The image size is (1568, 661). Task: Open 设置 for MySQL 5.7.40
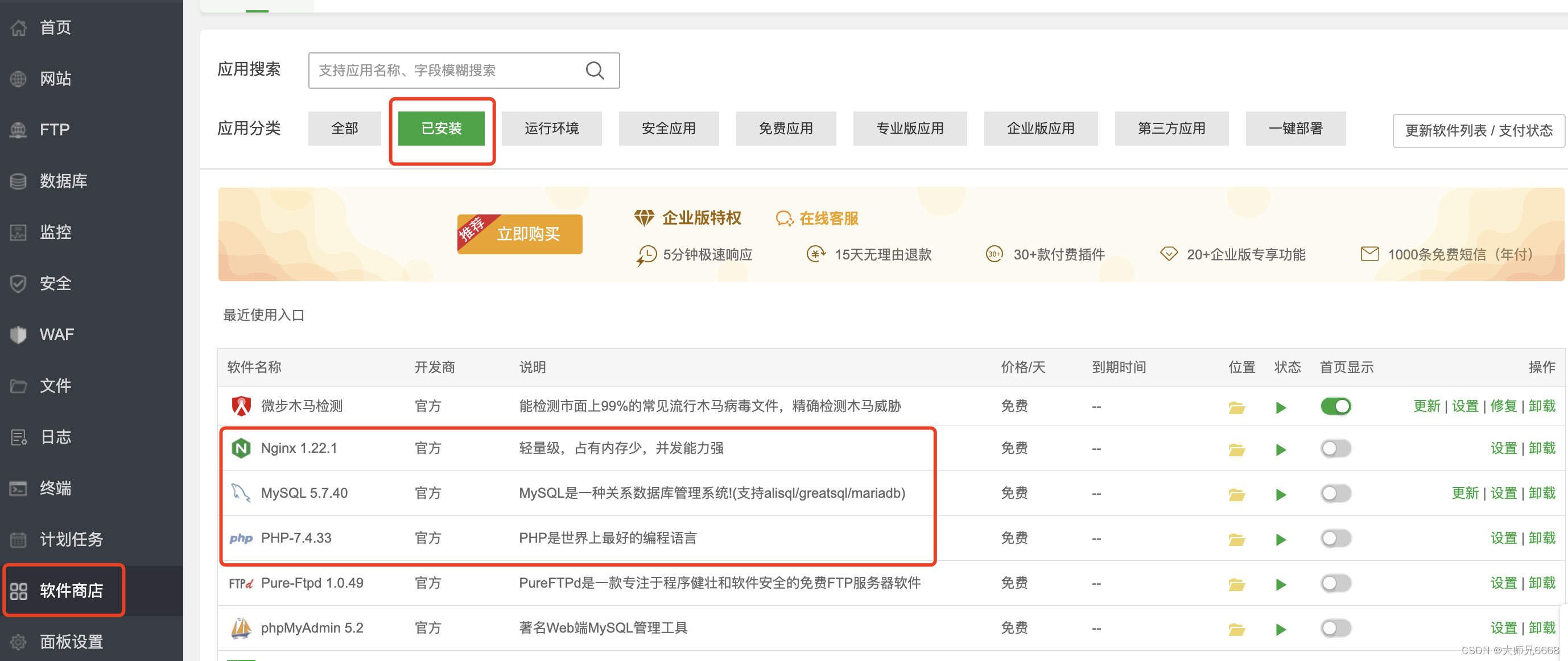click(x=1504, y=493)
